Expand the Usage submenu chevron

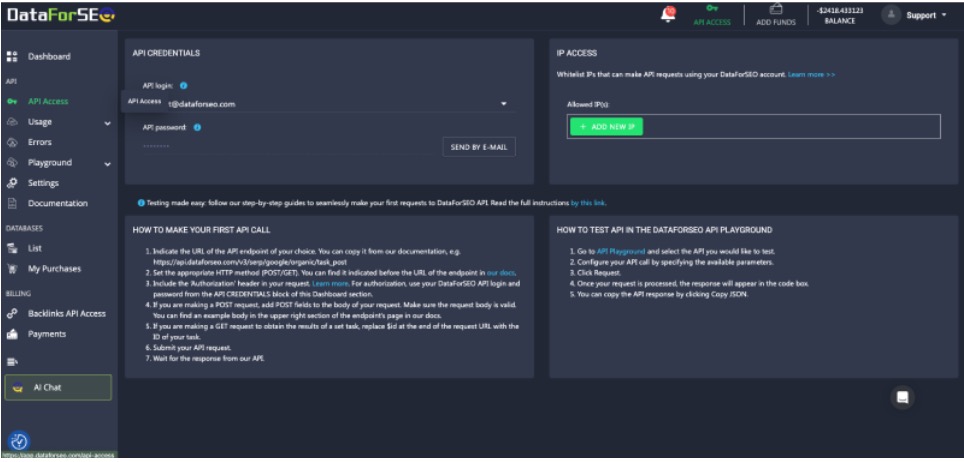pyautogui.click(x=108, y=124)
